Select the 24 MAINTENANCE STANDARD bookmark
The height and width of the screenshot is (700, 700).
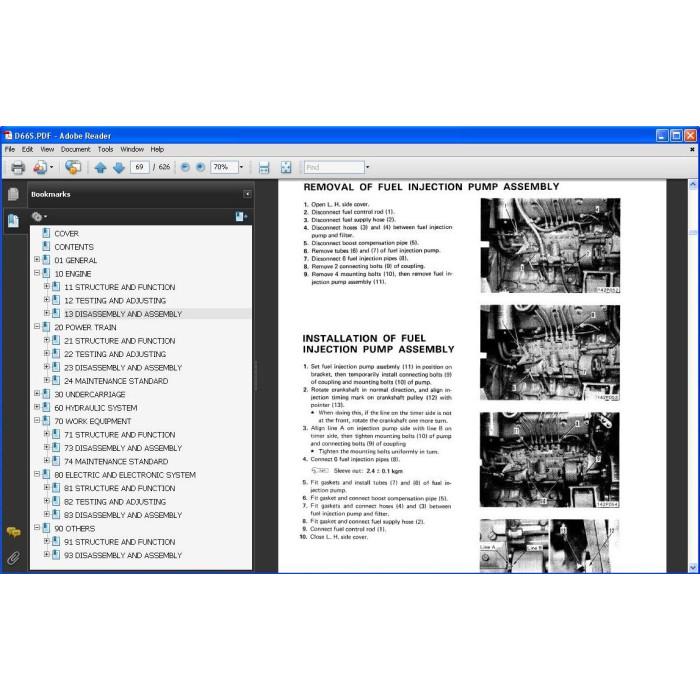(116, 381)
